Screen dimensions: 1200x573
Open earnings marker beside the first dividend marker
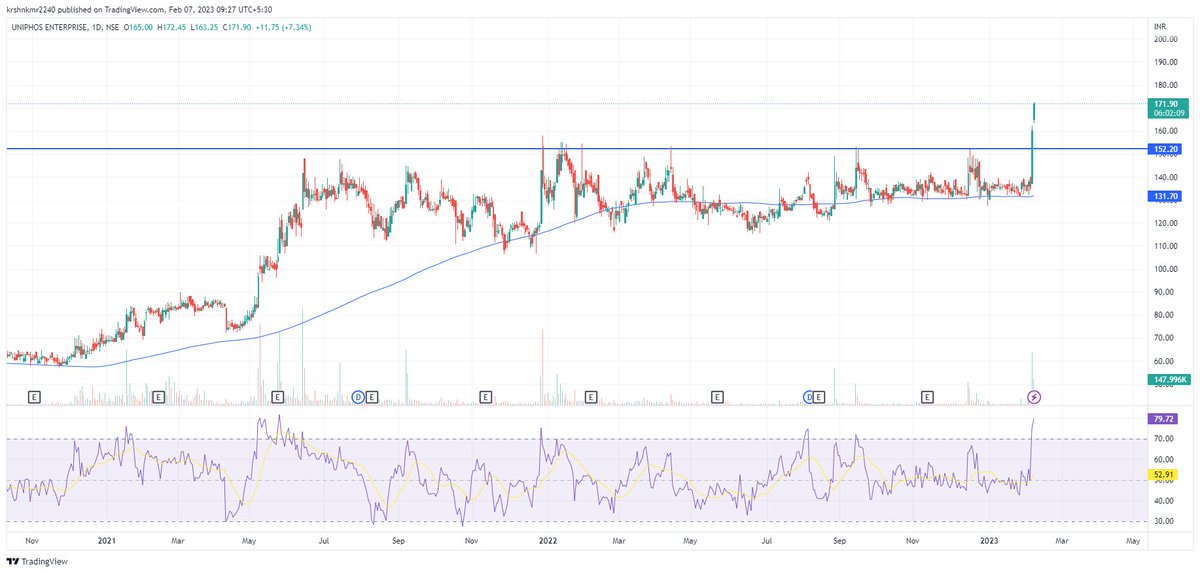point(372,397)
